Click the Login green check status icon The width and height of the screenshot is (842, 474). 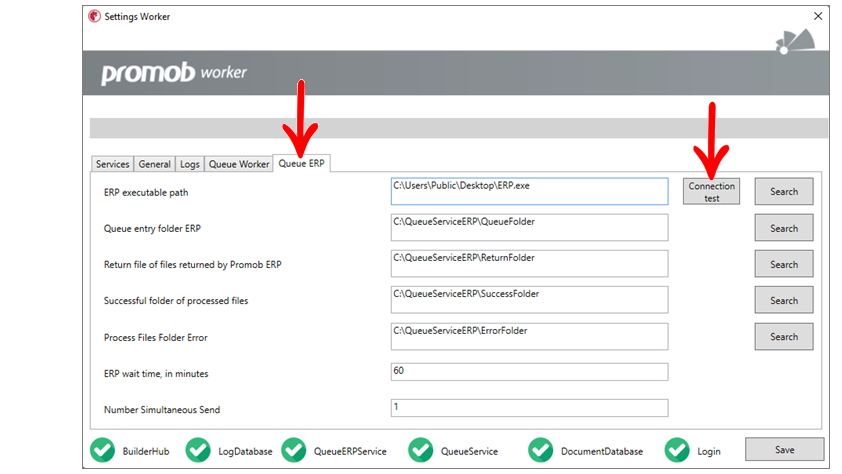coord(677,450)
